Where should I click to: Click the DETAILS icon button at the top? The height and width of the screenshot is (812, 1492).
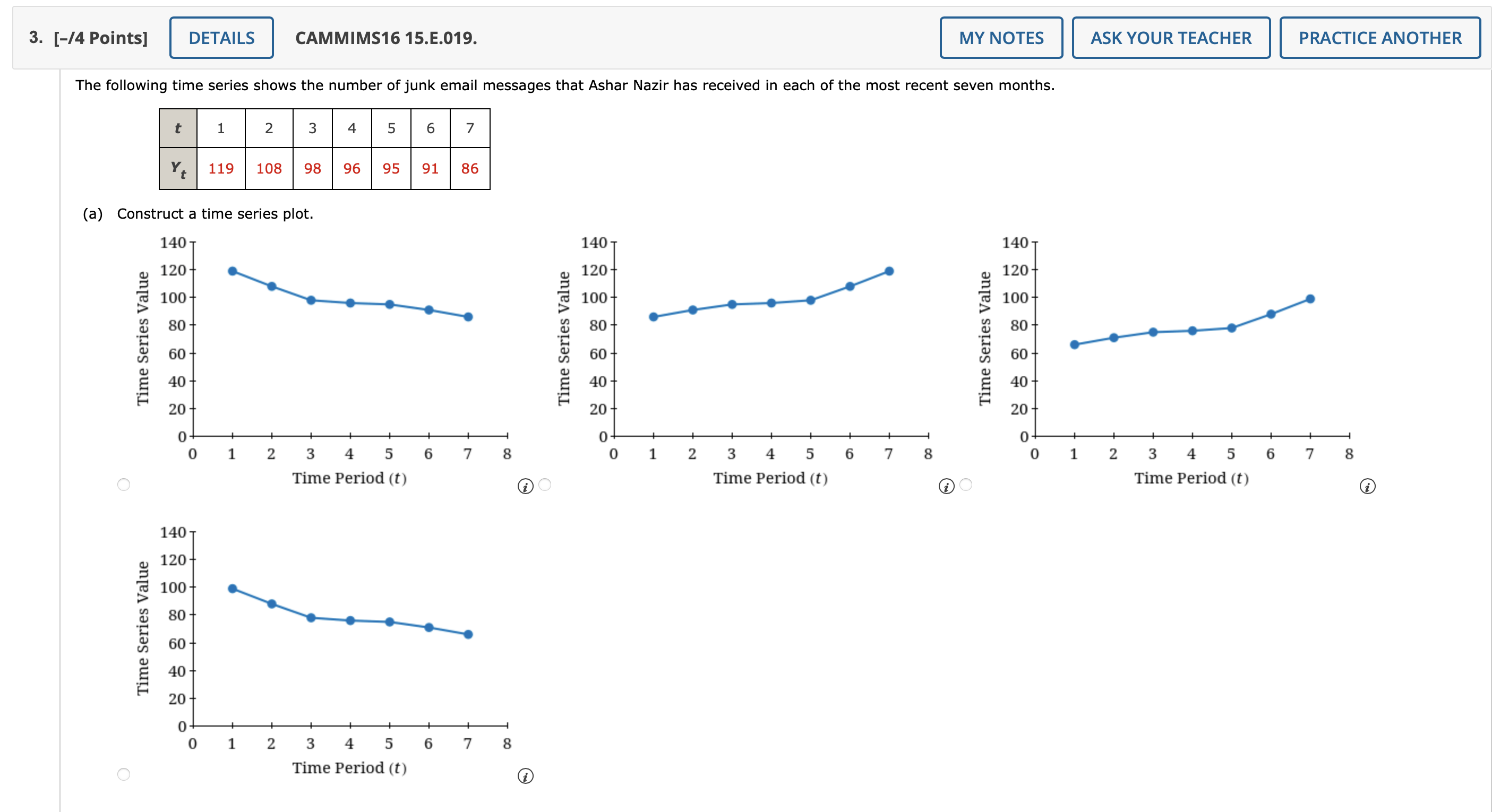(x=221, y=38)
